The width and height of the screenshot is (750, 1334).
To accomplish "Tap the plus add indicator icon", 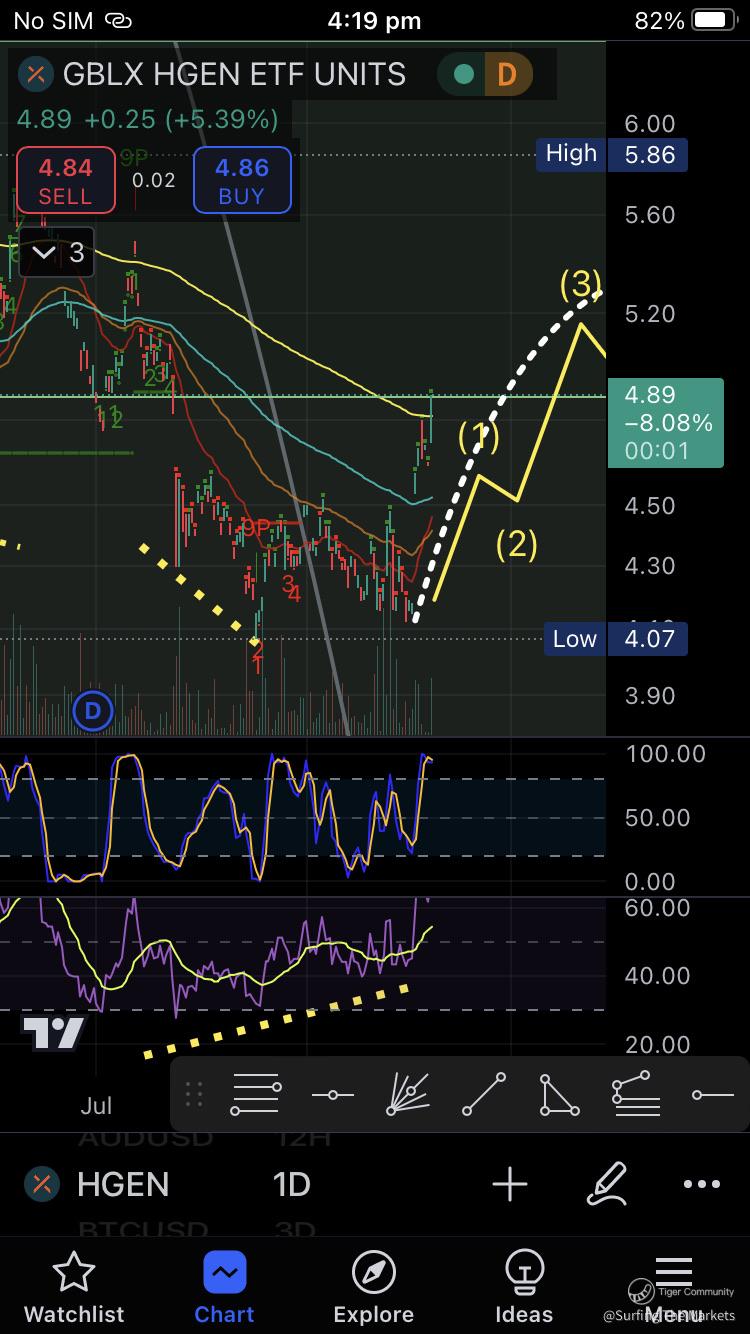I will [510, 1184].
